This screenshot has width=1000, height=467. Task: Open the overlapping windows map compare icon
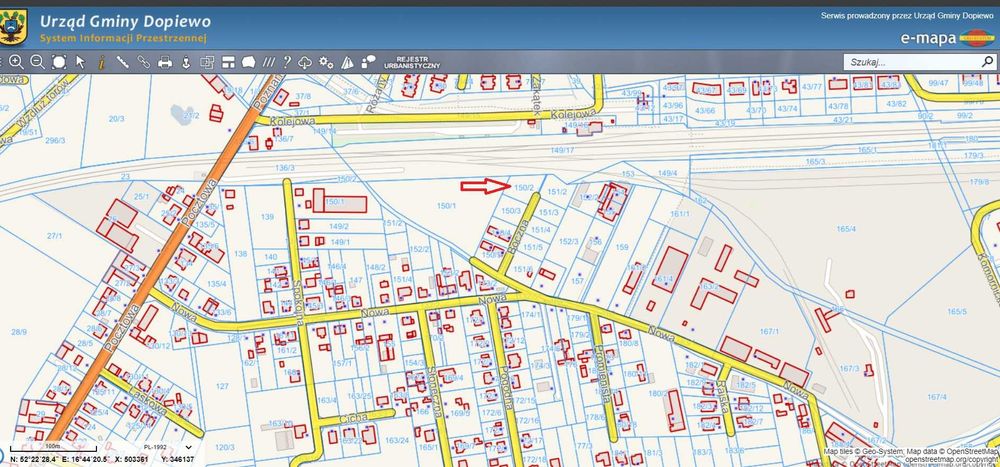pos(207,62)
